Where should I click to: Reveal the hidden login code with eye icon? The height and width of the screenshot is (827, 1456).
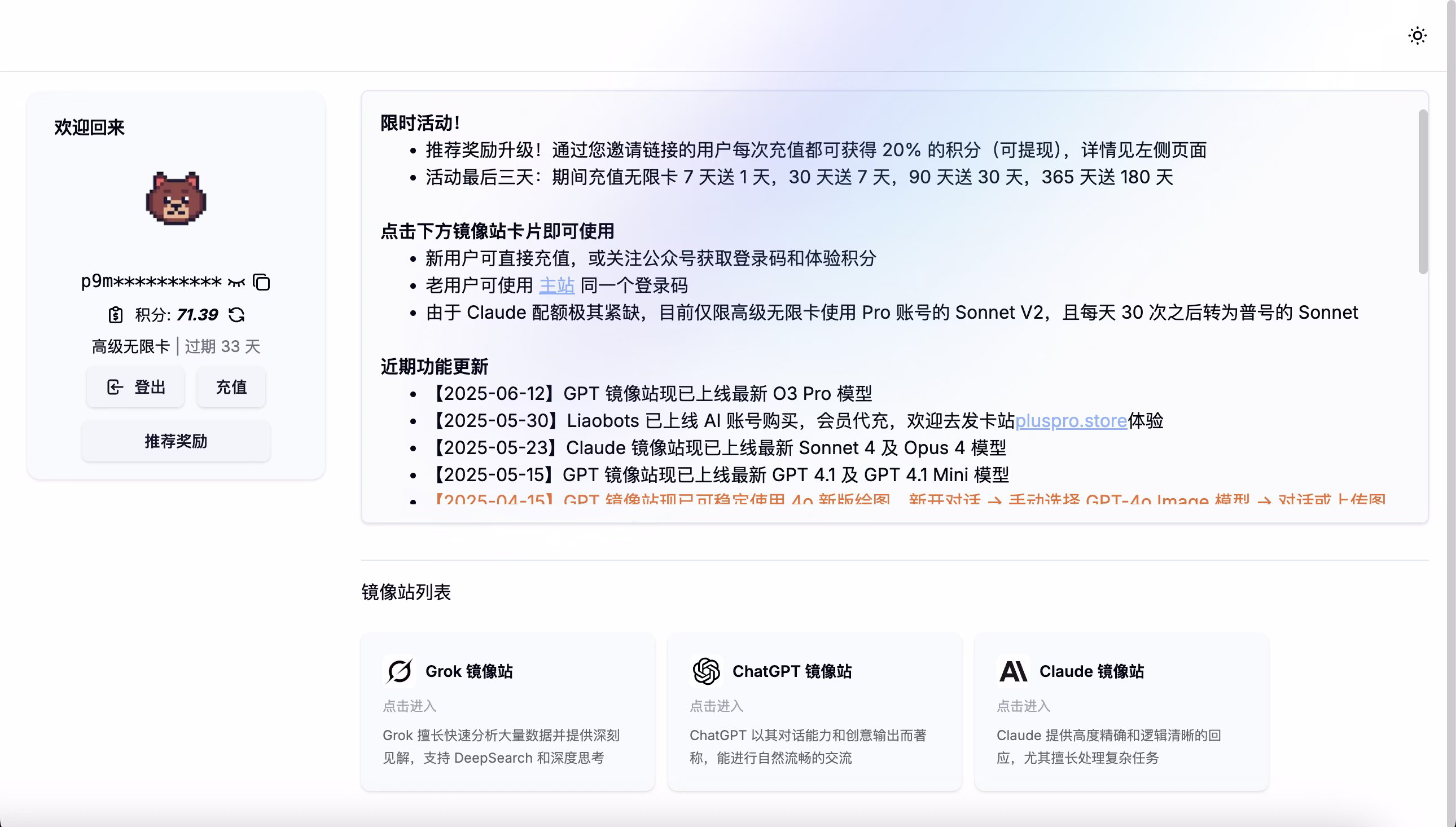[x=236, y=281]
